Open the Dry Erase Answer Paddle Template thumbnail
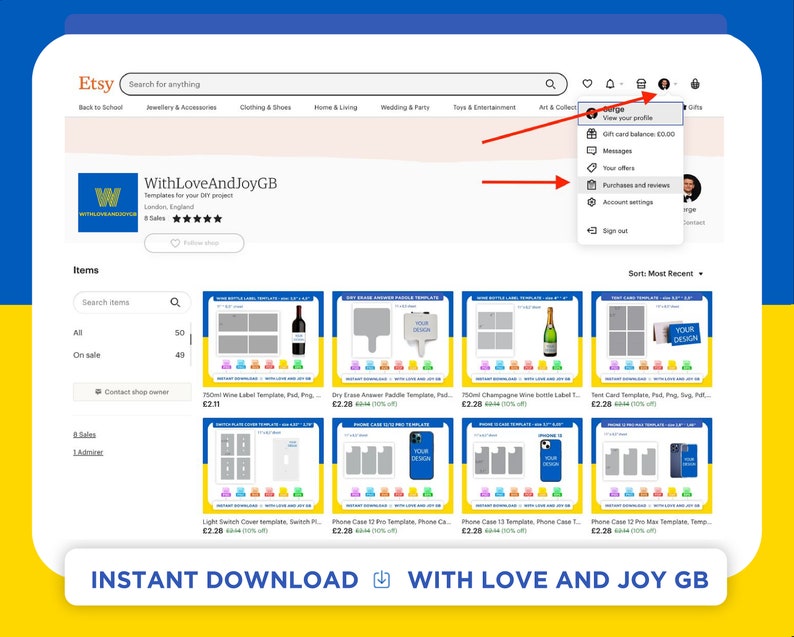Viewport: 794px width, 637px height. click(x=392, y=339)
